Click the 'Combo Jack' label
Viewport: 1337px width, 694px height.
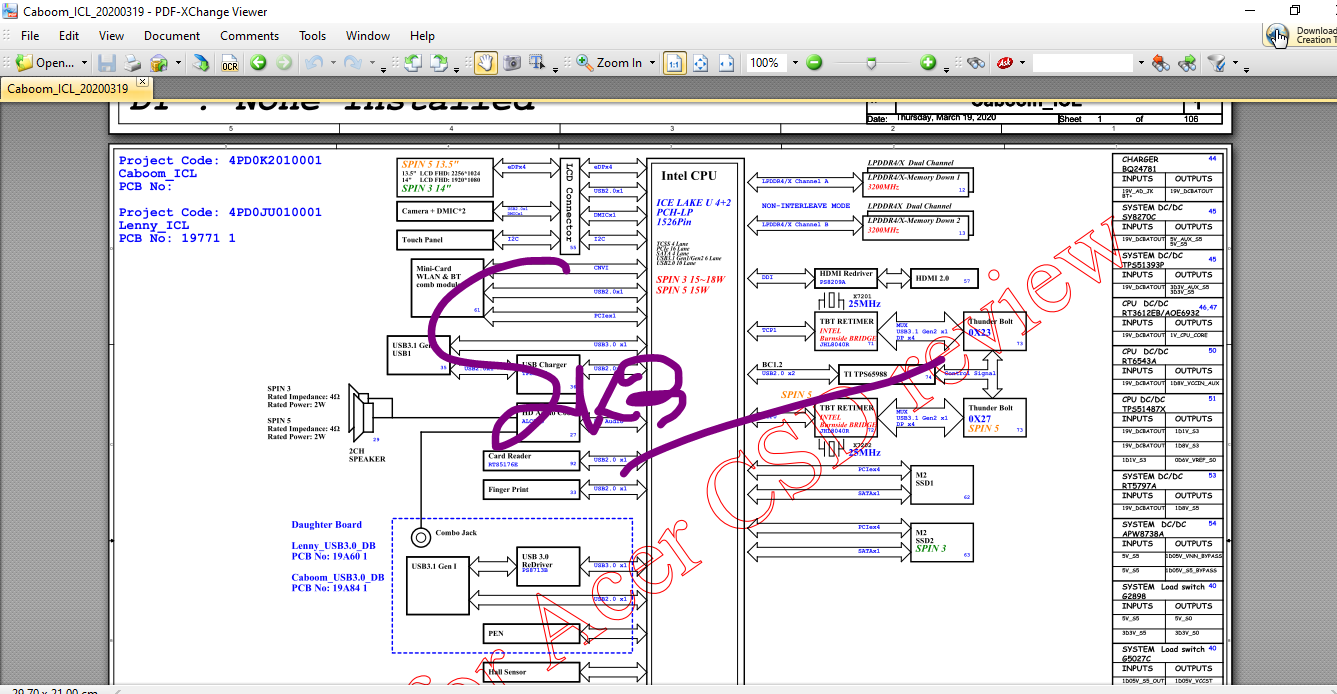[x=456, y=533]
